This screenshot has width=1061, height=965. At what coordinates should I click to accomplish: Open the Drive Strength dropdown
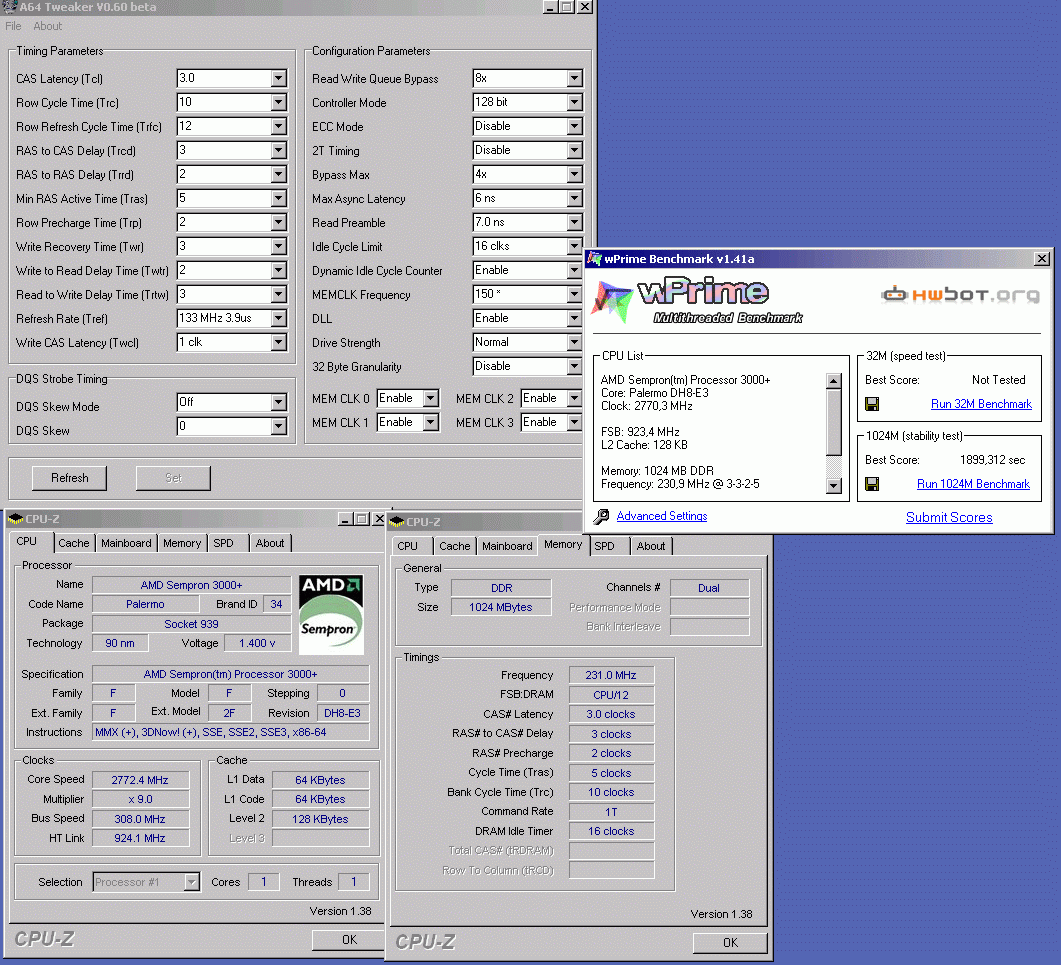[x=574, y=342]
